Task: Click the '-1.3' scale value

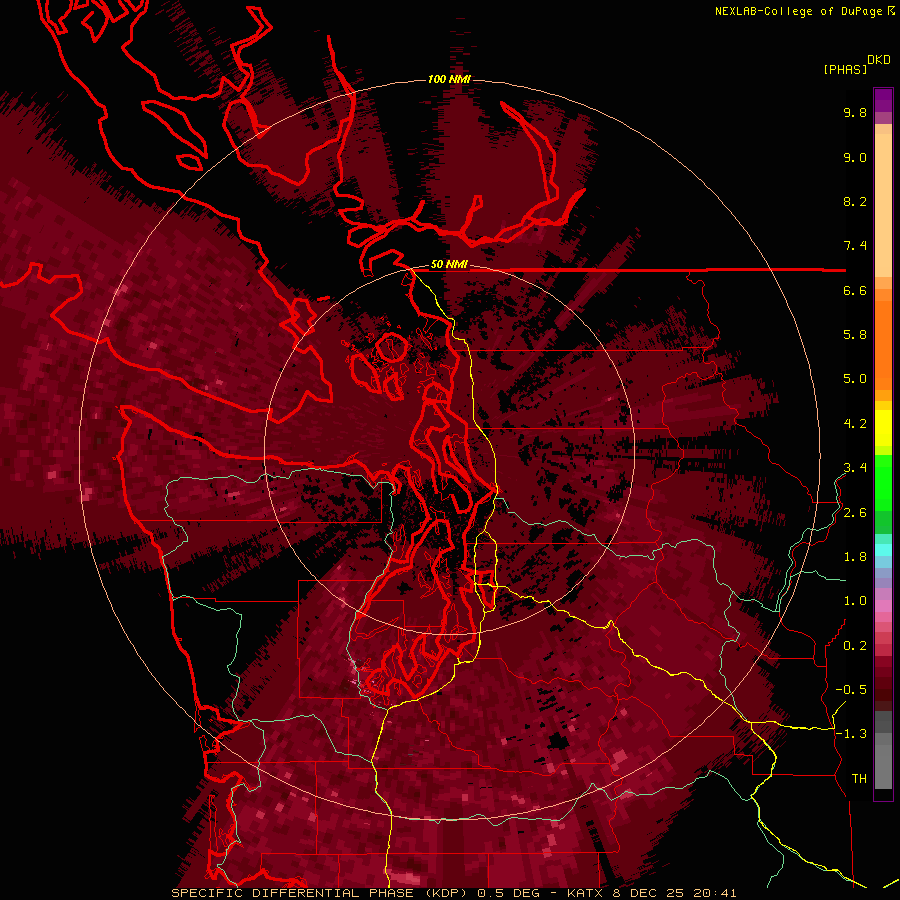Action: [x=851, y=734]
